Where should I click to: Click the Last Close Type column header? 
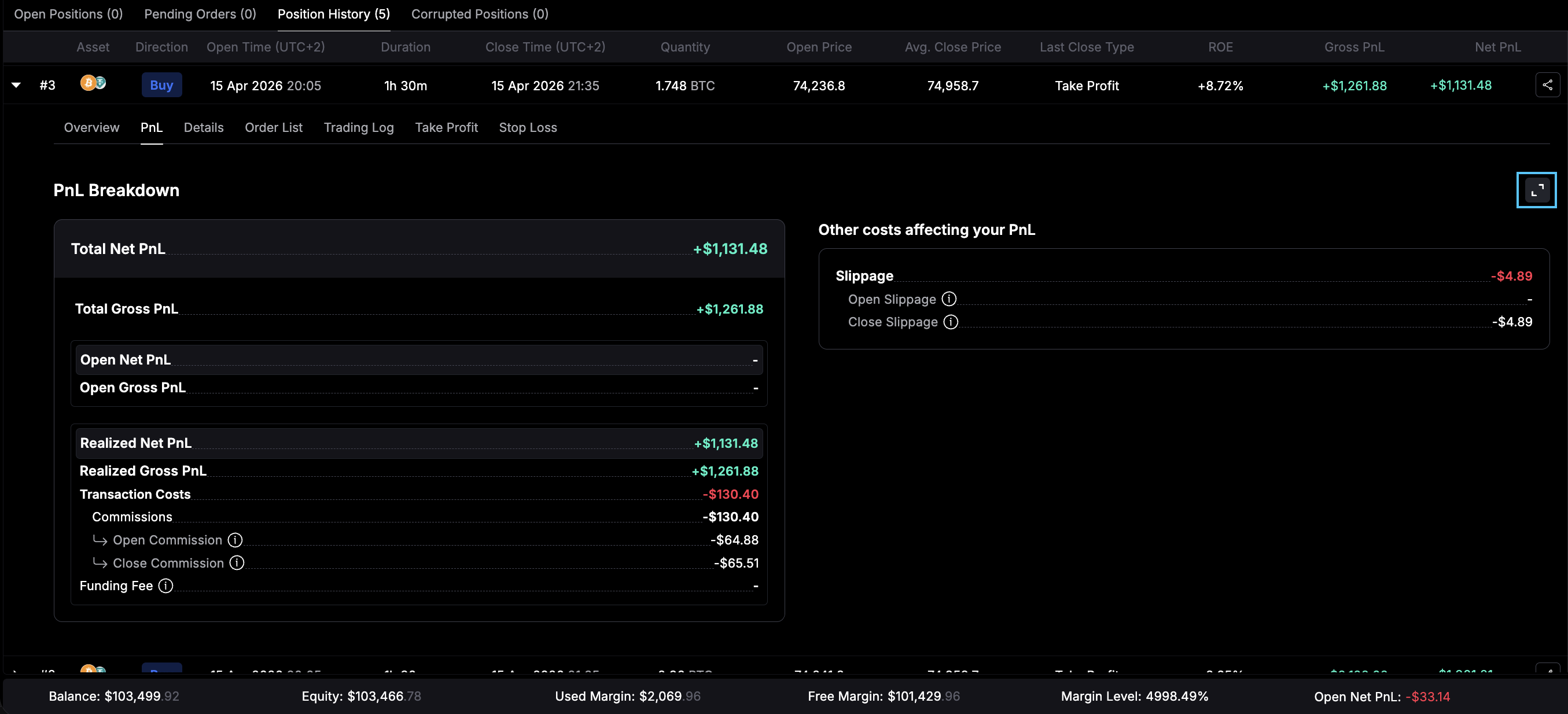[1087, 47]
